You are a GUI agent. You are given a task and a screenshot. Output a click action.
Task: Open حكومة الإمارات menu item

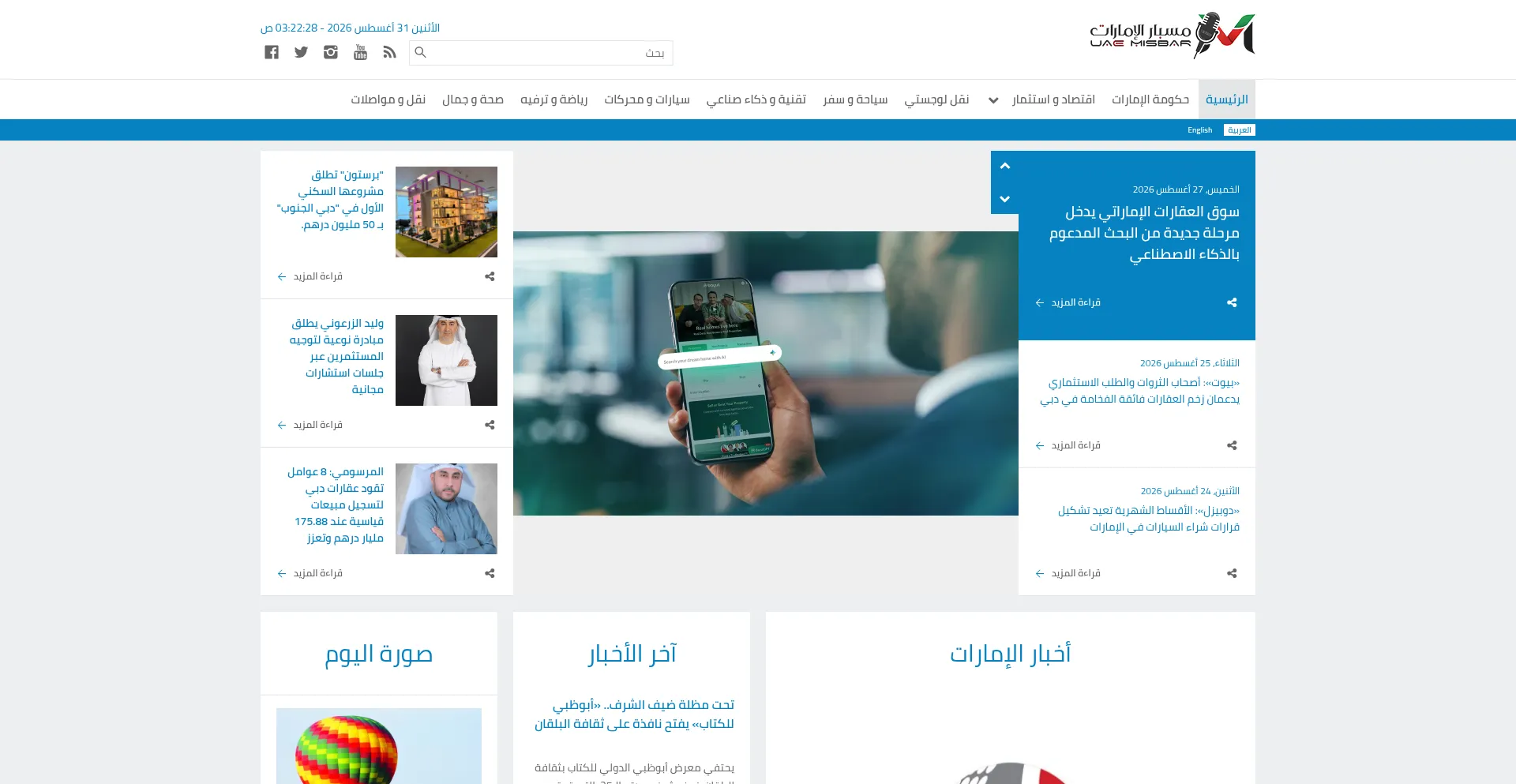[x=1150, y=99]
